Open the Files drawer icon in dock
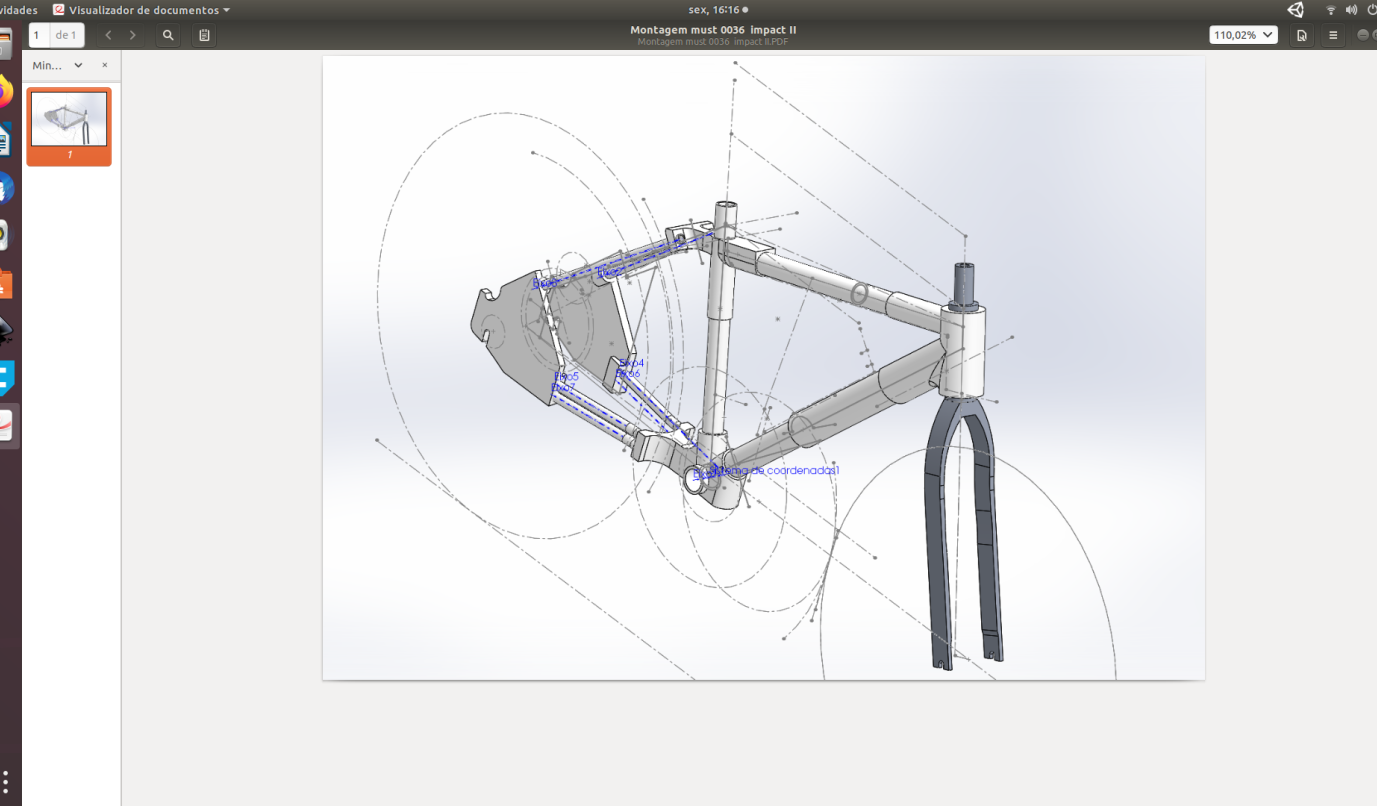 (x=5, y=45)
